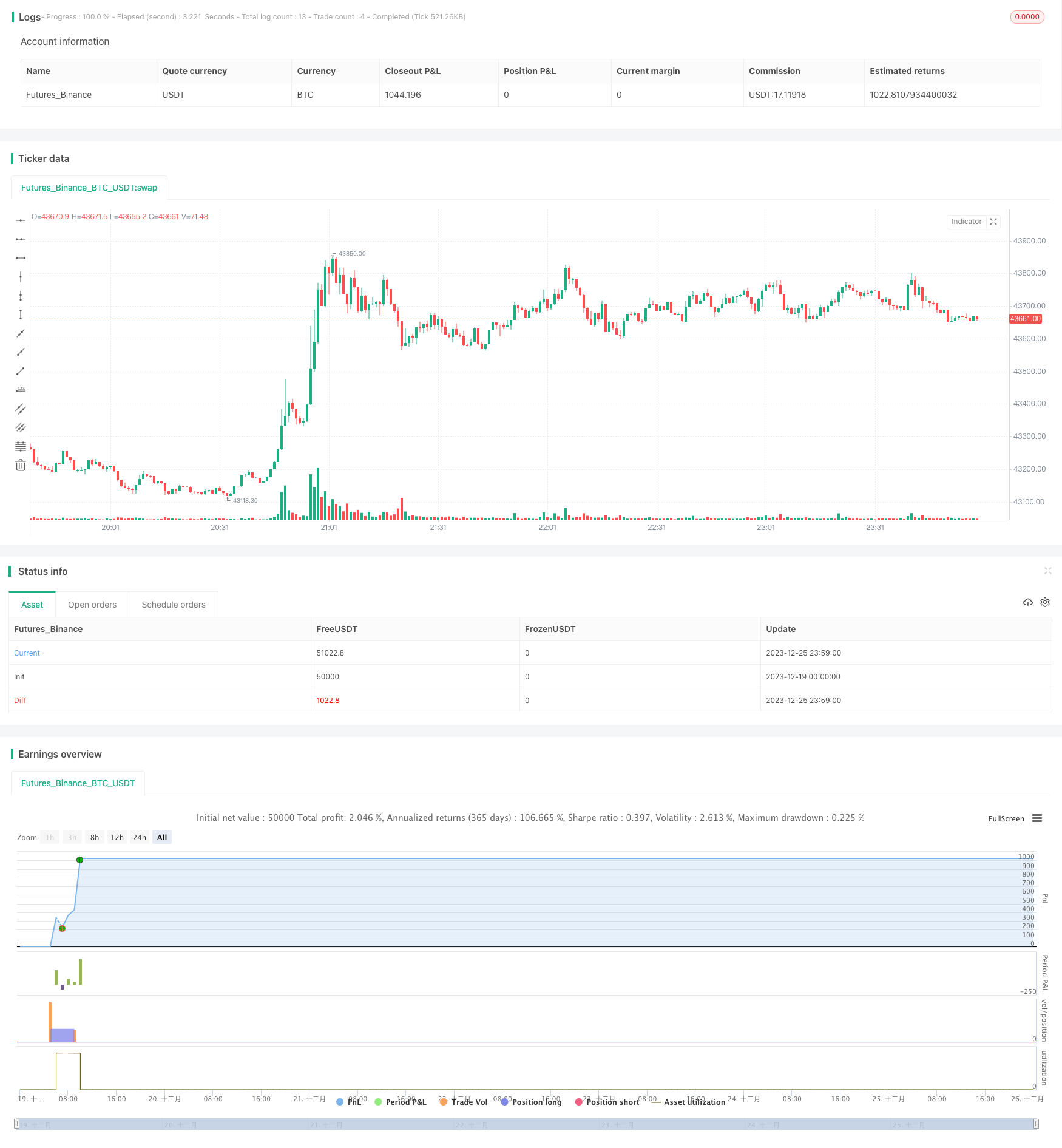Select the parallel channel line tool
The height and width of the screenshot is (1148, 1062).
[21, 409]
